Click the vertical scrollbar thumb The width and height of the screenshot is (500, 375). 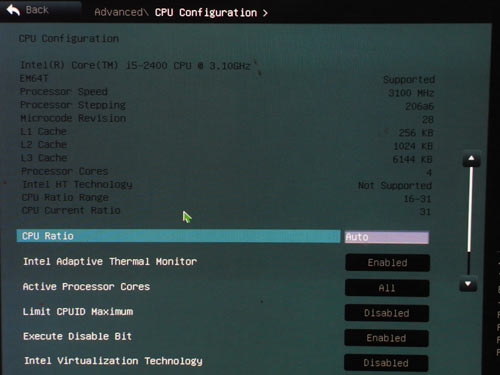pyautogui.click(x=470, y=209)
